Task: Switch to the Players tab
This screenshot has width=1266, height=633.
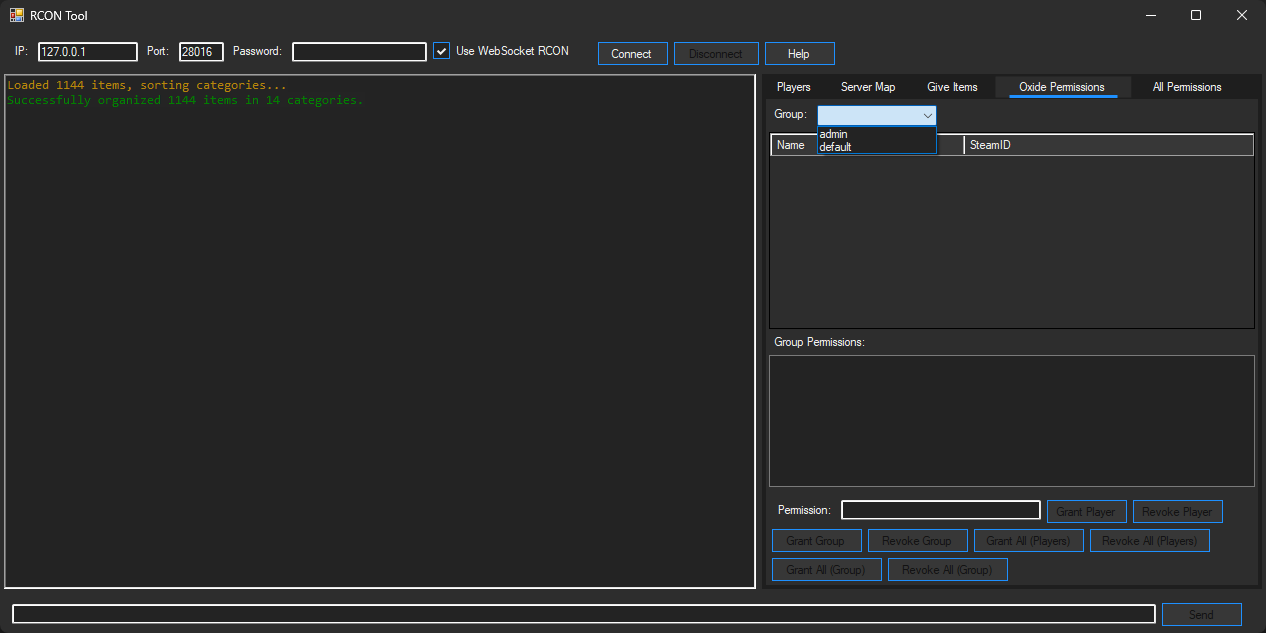Action: (793, 87)
